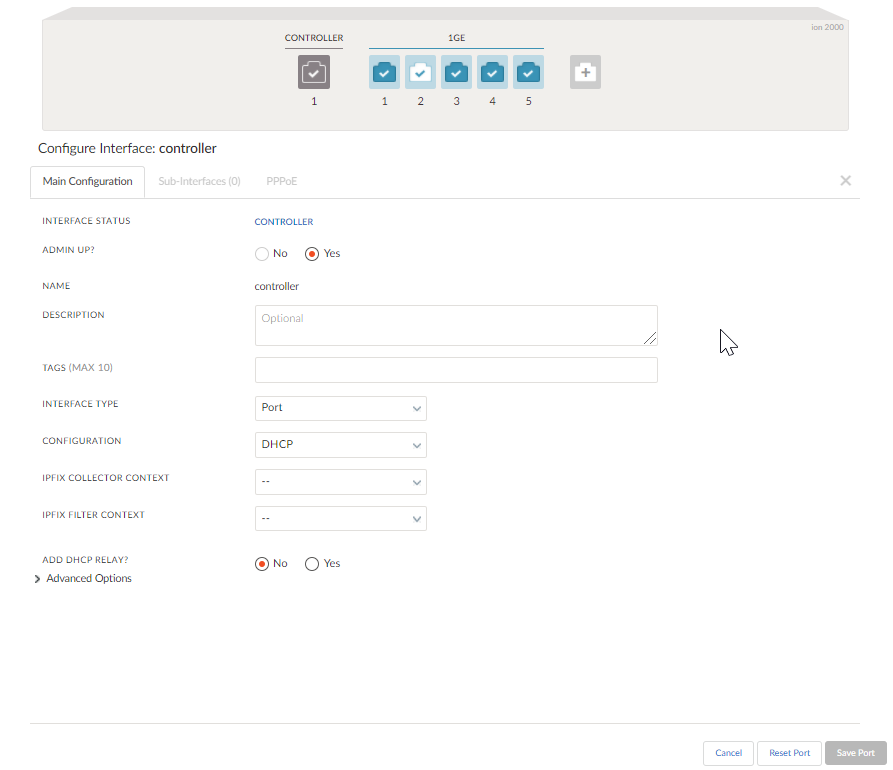
Task: Click inside the Tags input field
Action: point(456,370)
